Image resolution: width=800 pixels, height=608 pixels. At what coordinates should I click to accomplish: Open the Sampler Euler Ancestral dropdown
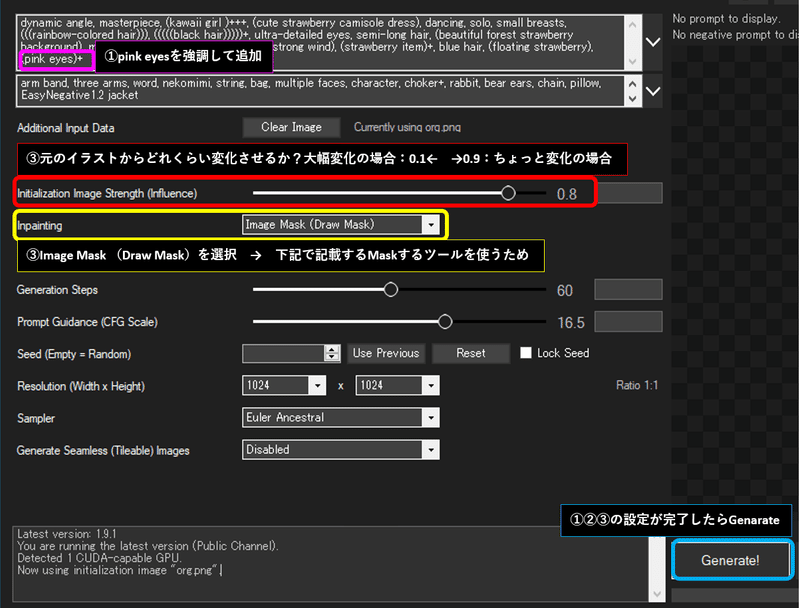(x=431, y=418)
